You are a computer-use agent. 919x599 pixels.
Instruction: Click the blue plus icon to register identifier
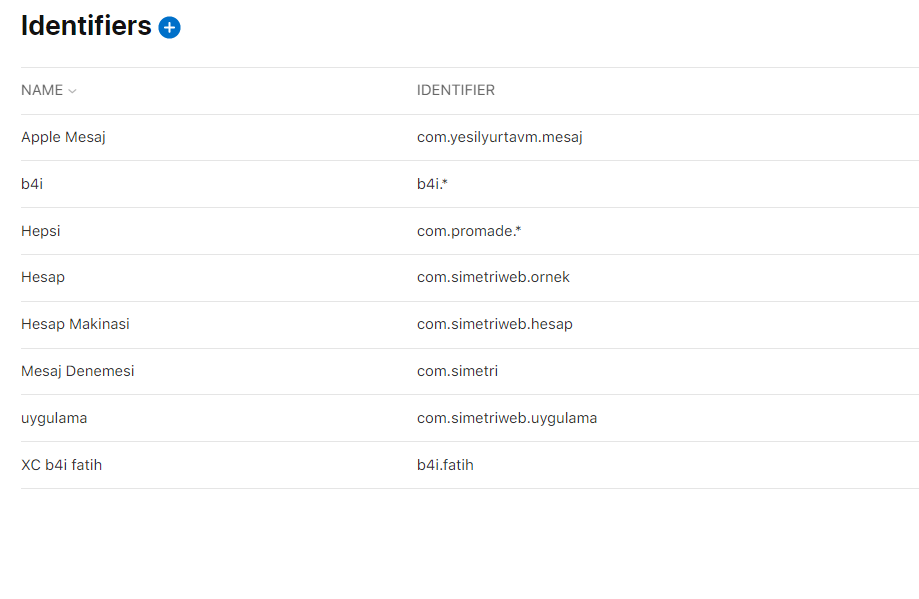click(x=169, y=27)
